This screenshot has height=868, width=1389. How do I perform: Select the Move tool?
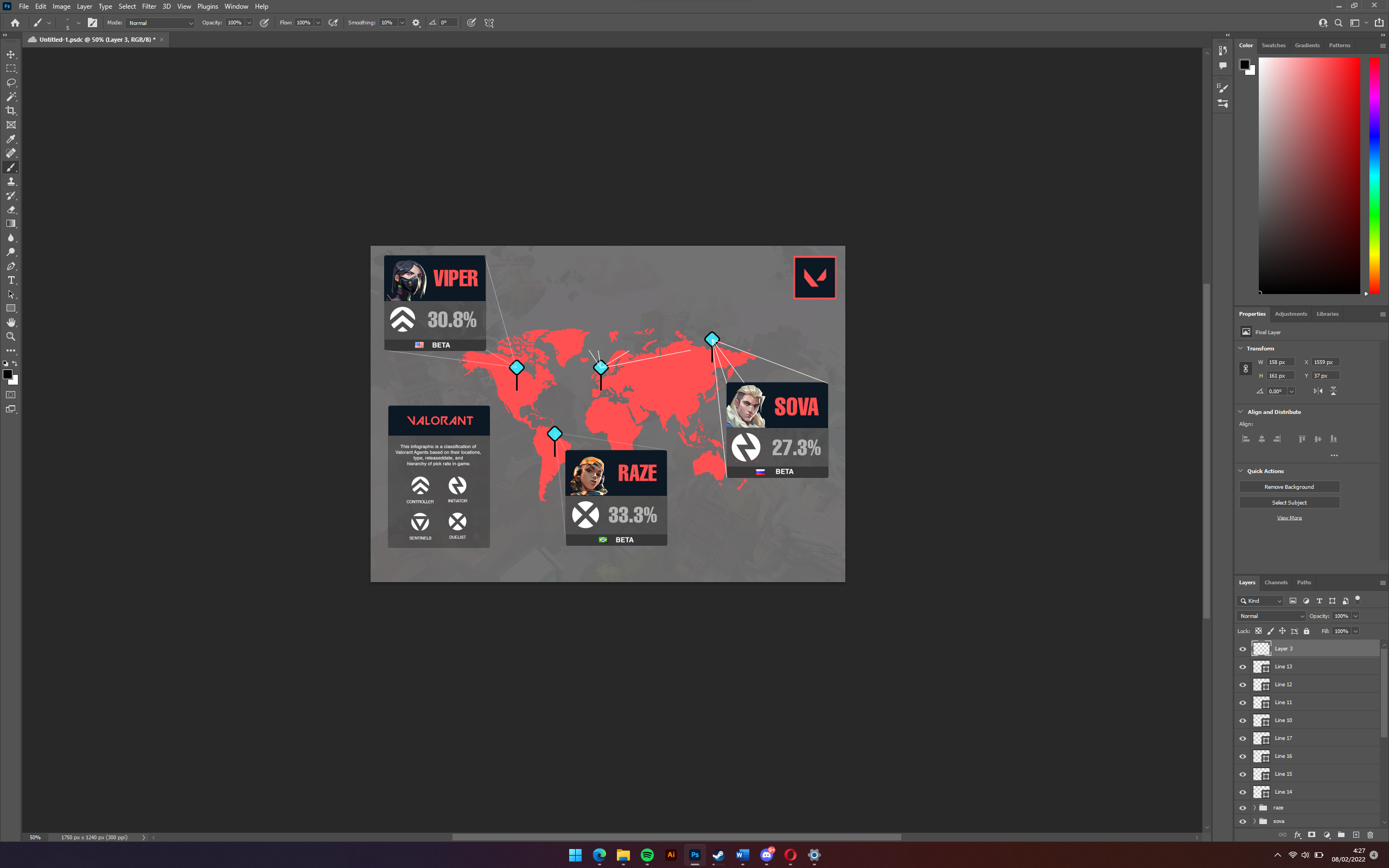pyautogui.click(x=11, y=54)
